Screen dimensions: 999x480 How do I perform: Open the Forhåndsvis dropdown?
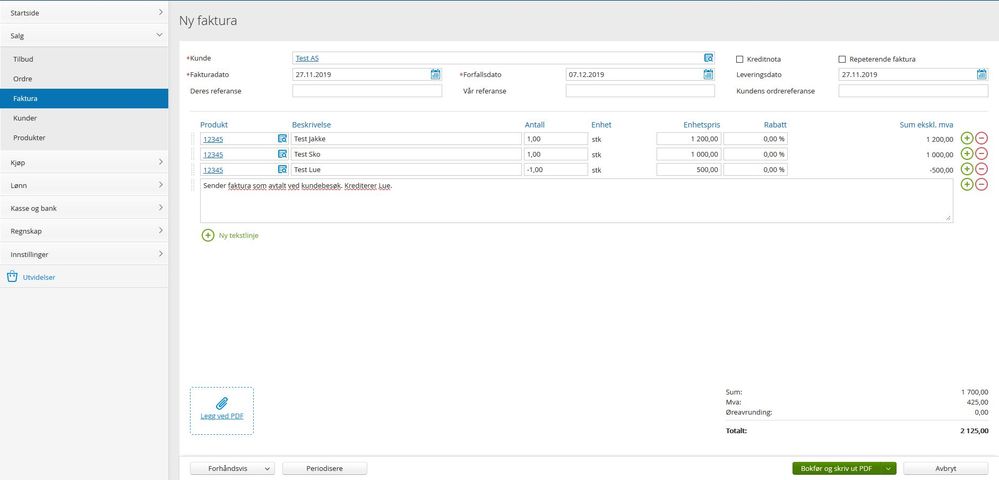point(233,469)
